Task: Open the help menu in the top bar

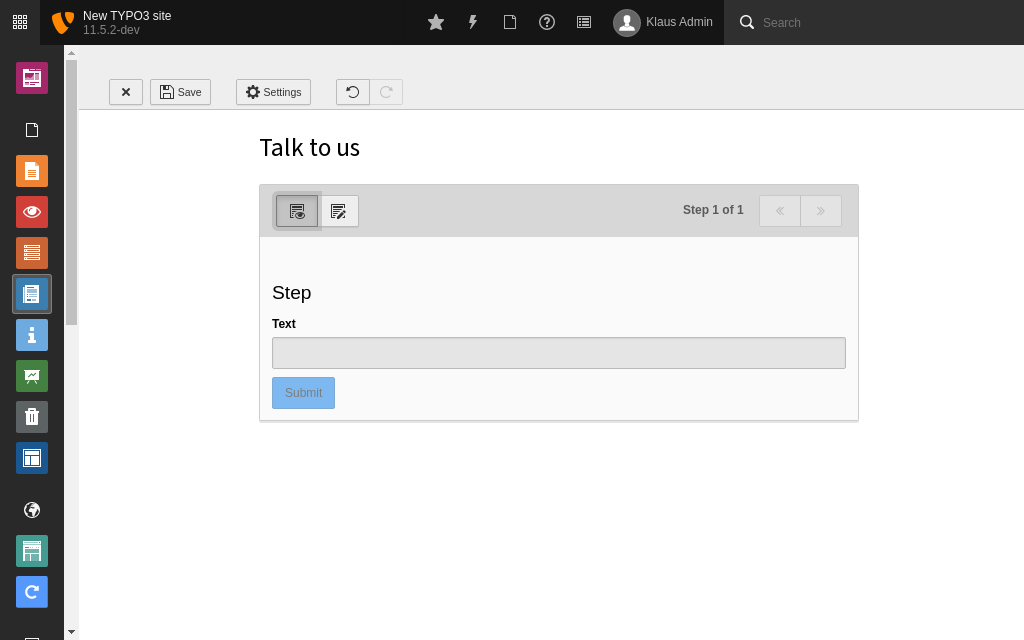Action: point(547,22)
